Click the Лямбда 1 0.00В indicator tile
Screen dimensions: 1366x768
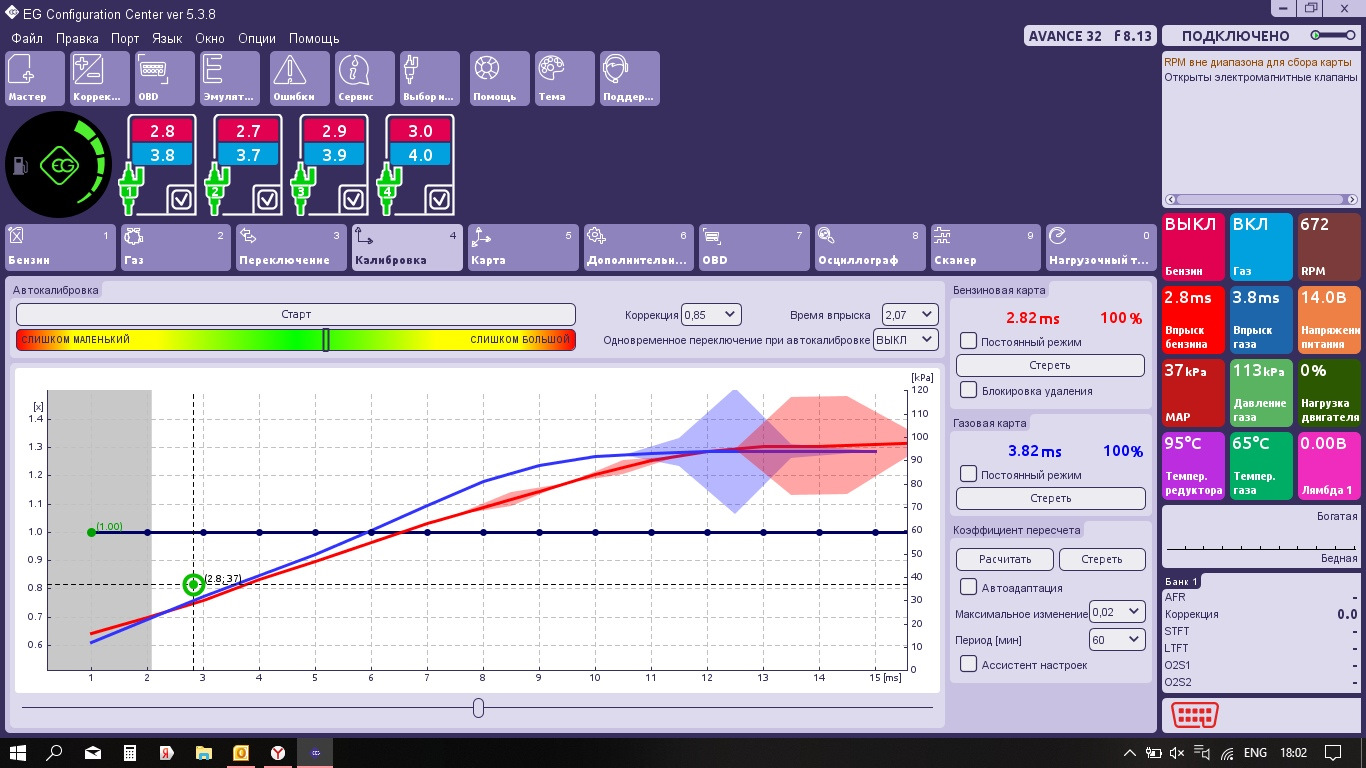click(1328, 466)
